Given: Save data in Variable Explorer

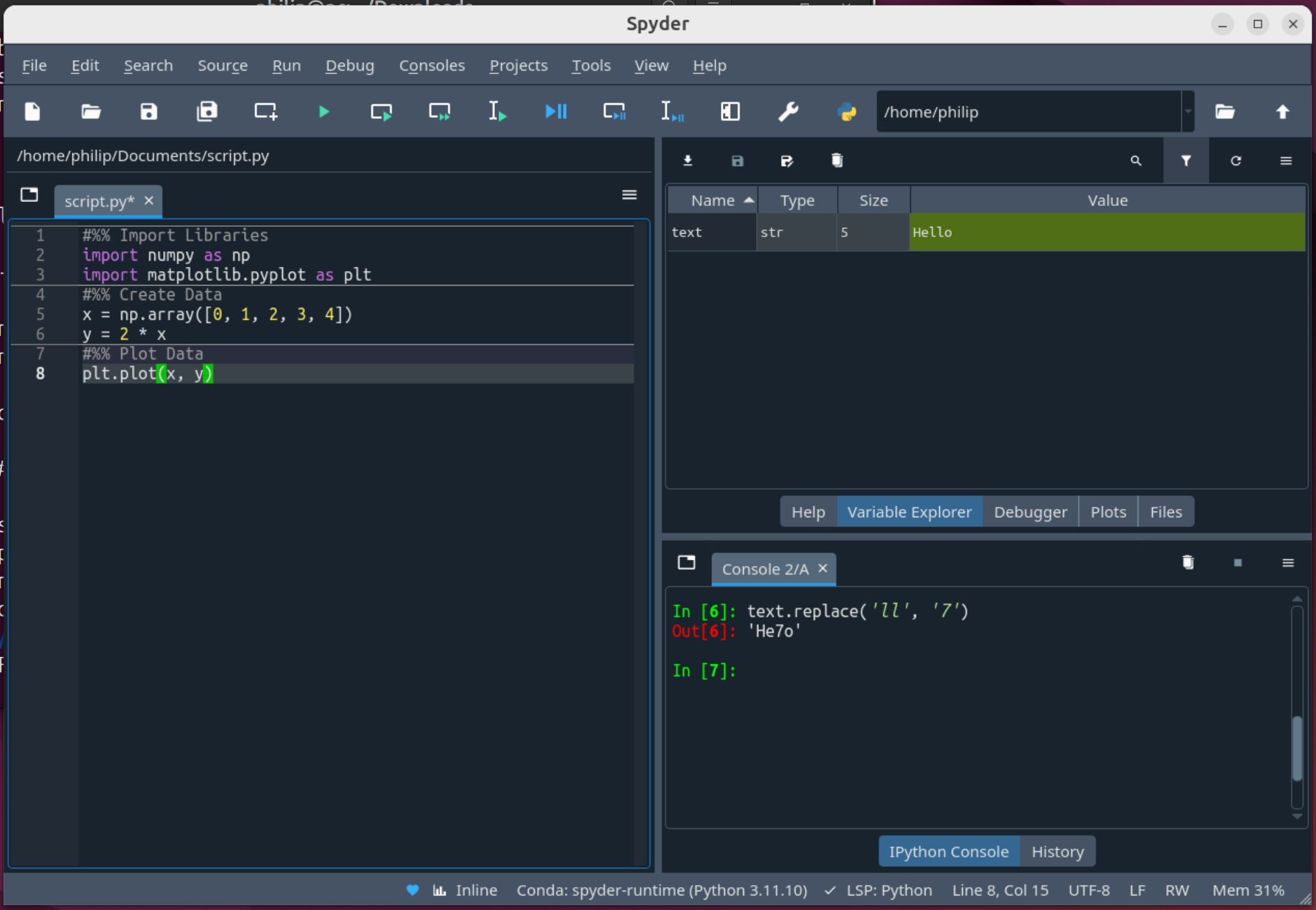Looking at the screenshot, I should (737, 160).
